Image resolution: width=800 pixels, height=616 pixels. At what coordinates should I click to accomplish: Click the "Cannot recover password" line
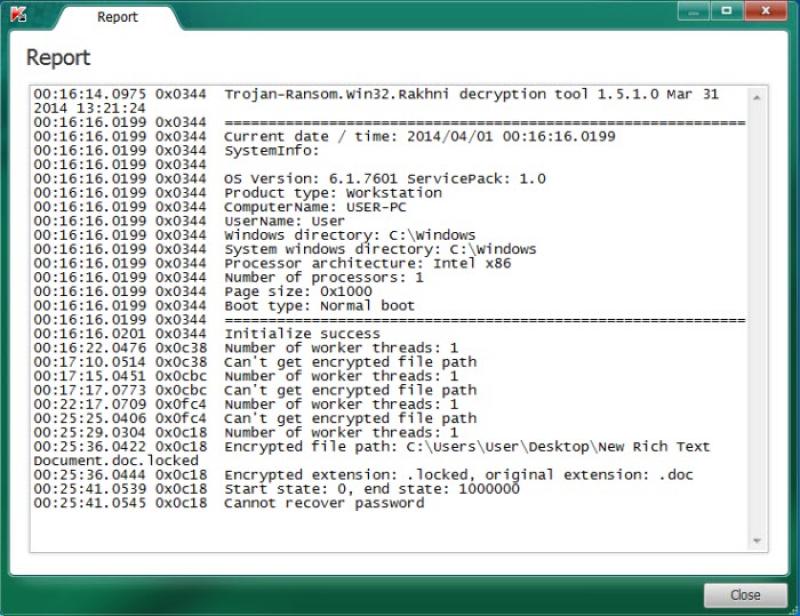coord(229,503)
